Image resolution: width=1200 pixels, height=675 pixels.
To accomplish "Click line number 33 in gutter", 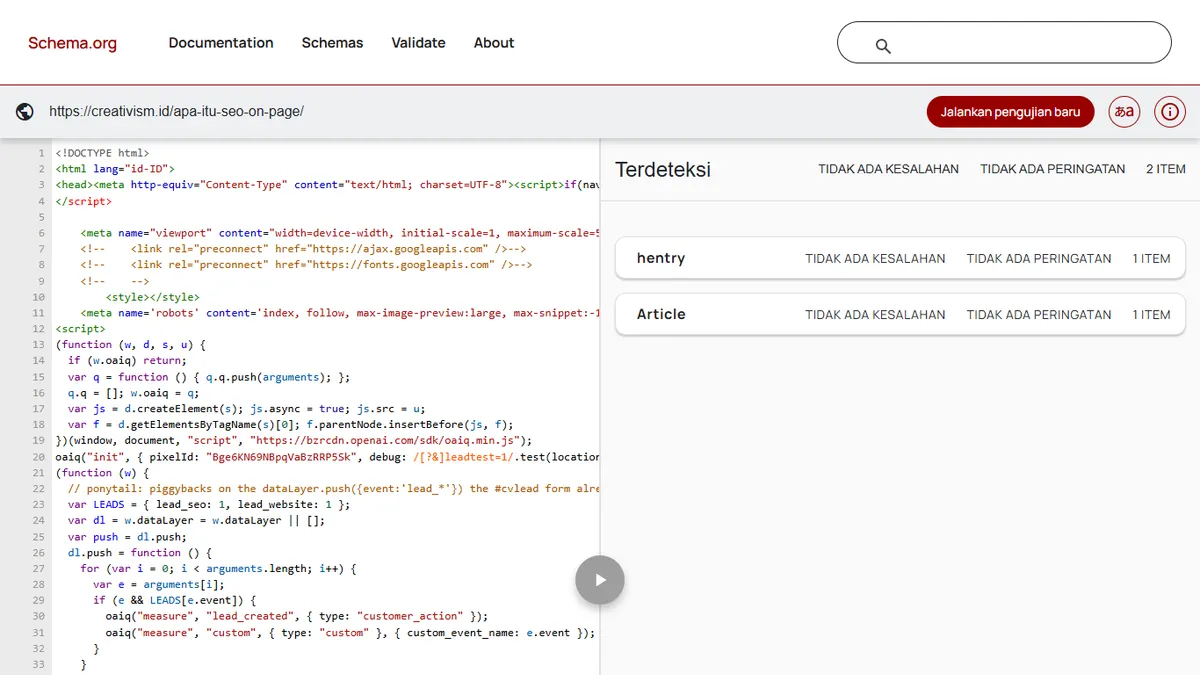I will click(x=38, y=664).
